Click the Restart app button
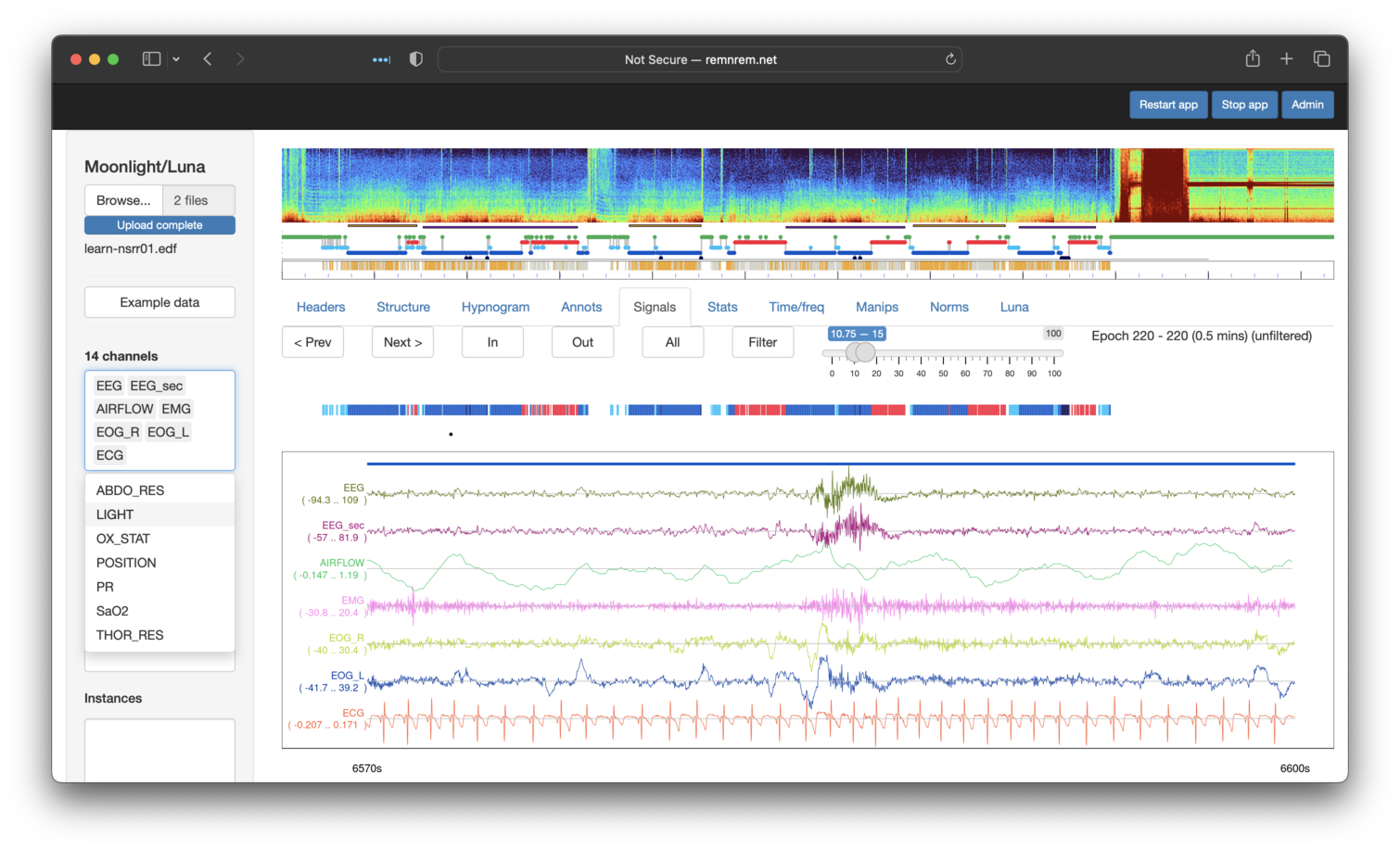 [1167, 105]
